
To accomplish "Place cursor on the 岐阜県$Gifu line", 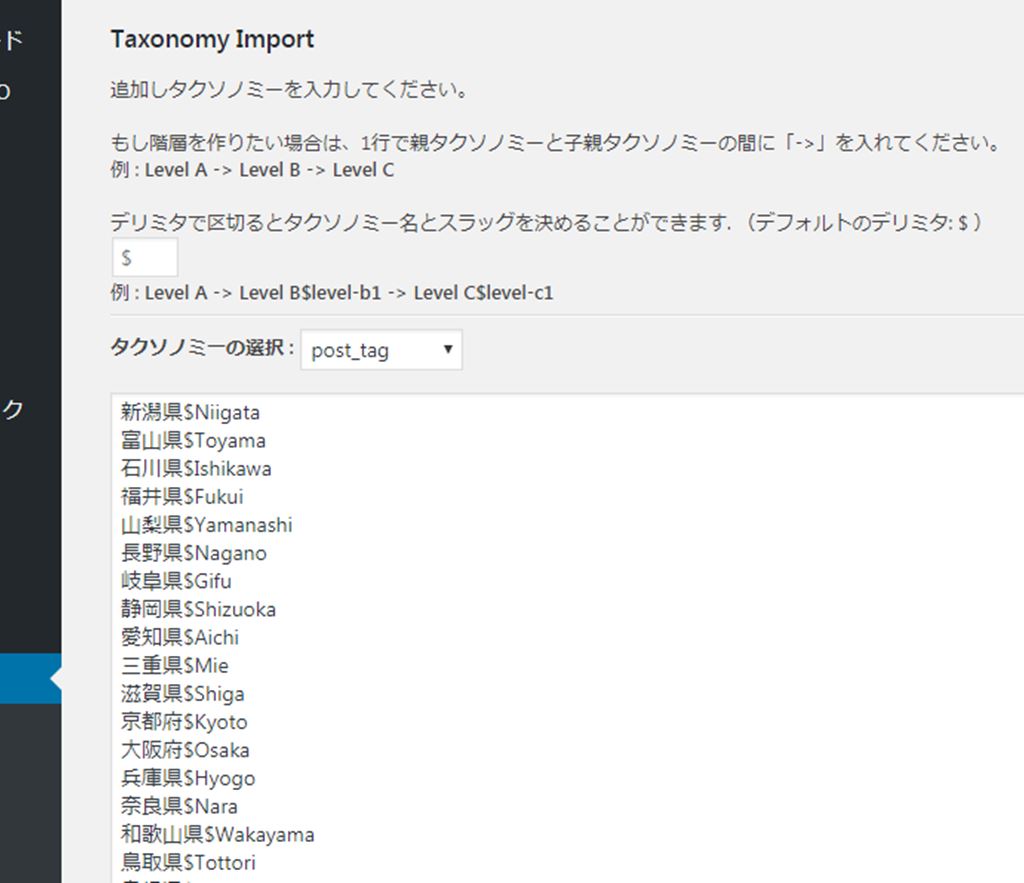I will pos(177,581).
